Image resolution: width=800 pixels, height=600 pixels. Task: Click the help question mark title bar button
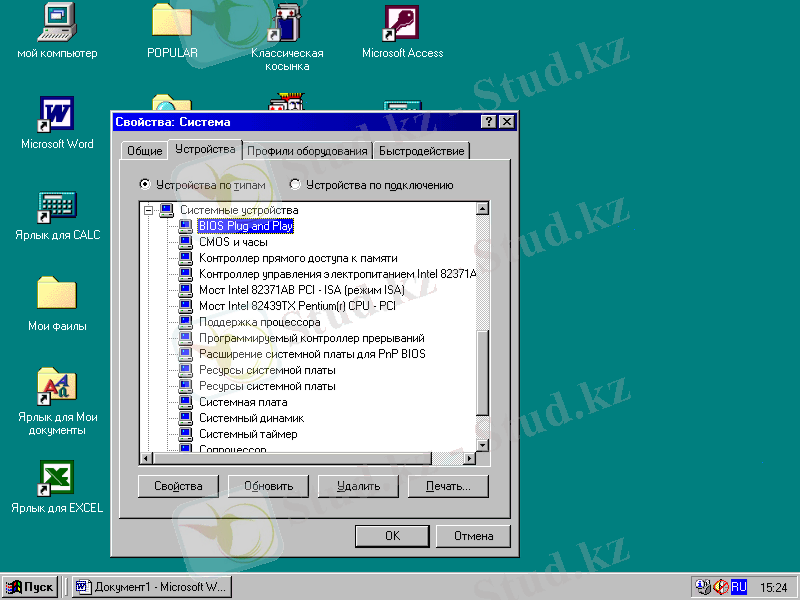[x=488, y=122]
